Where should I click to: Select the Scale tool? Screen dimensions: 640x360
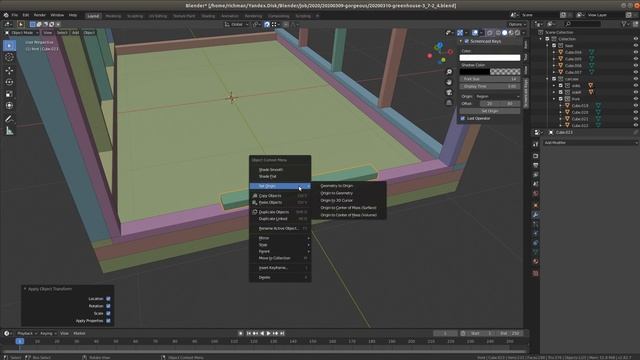(9, 94)
